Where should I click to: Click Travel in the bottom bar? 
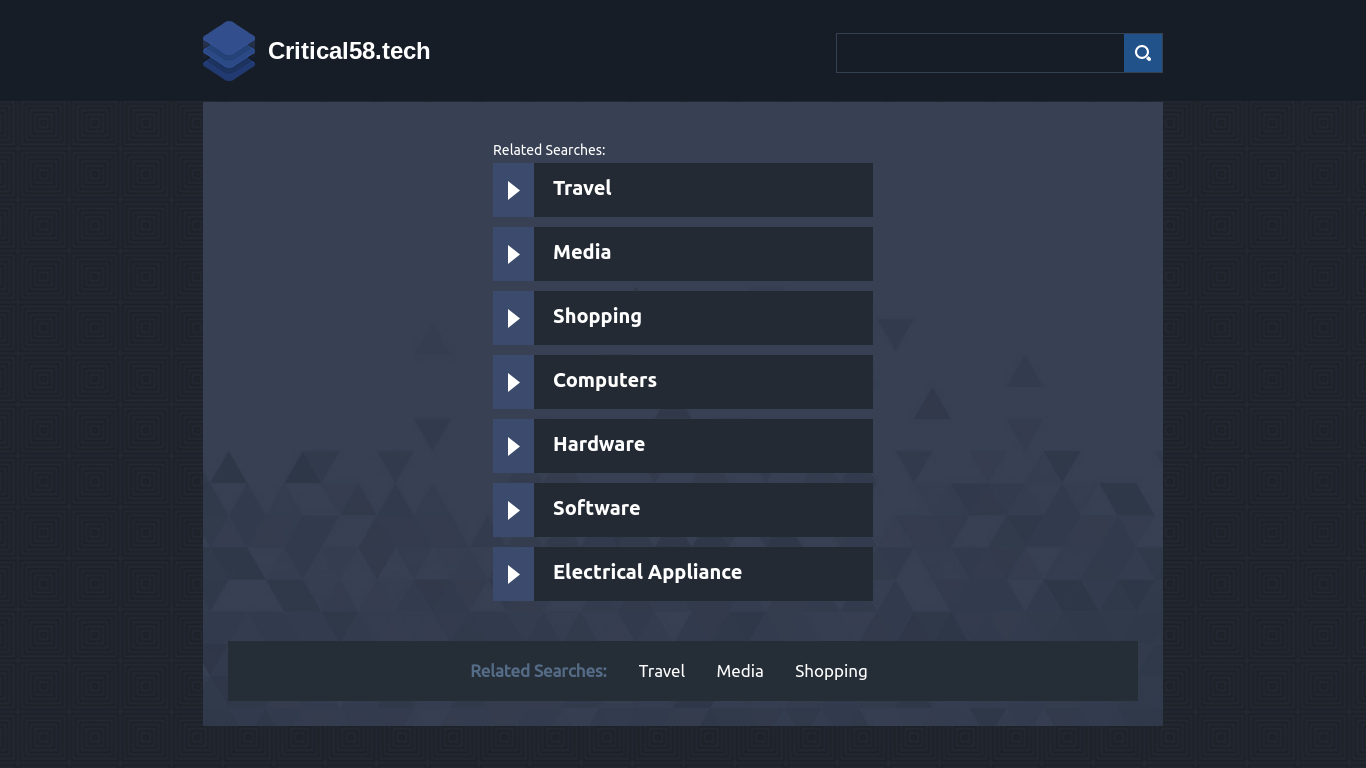pos(662,671)
